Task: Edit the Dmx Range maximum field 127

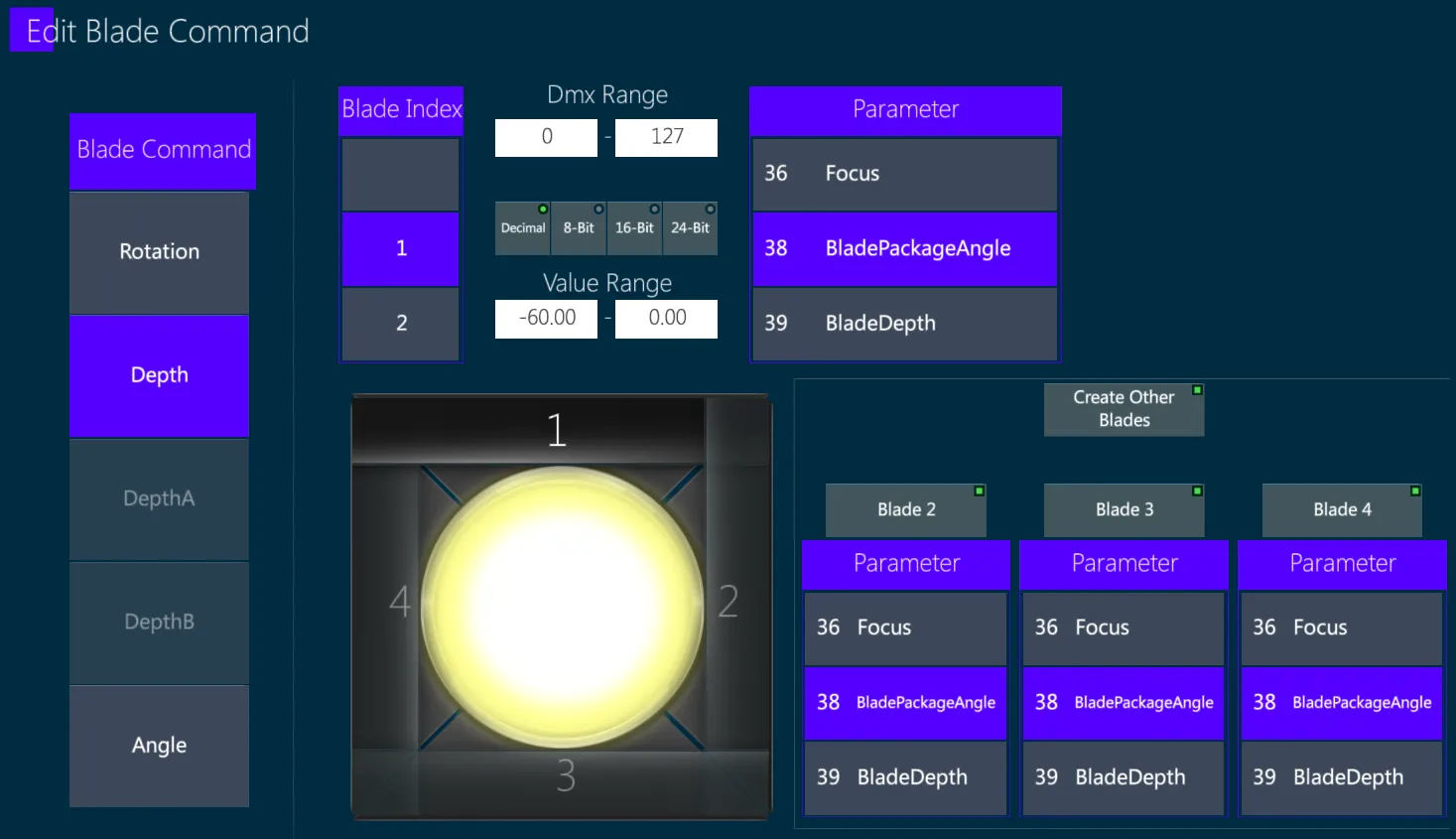Action: coord(666,137)
